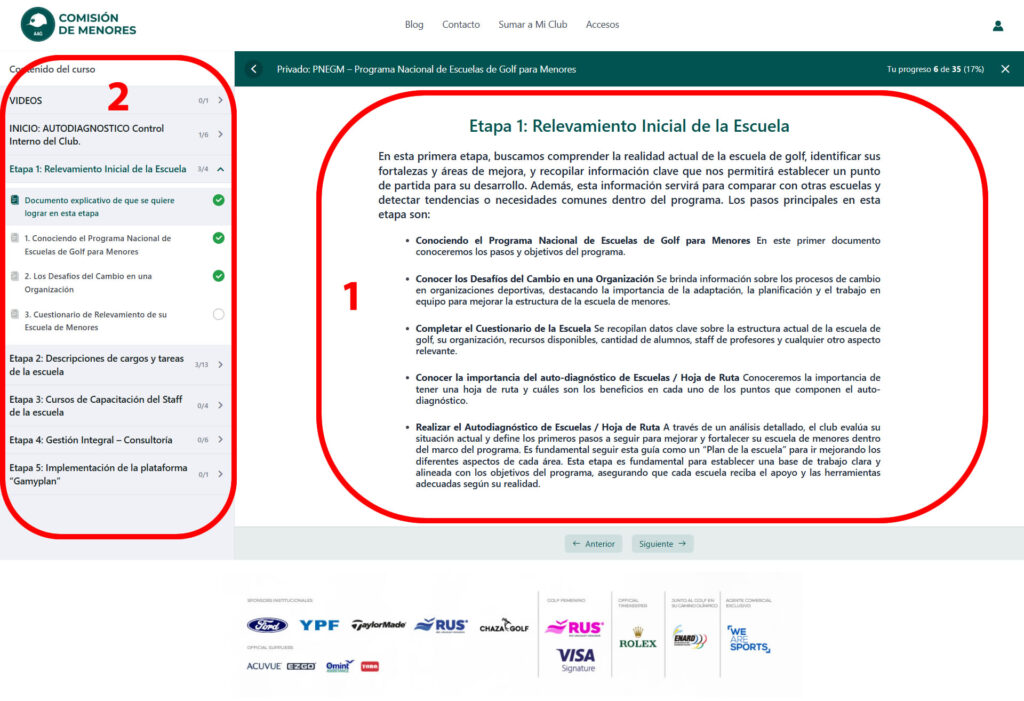This screenshot has height=701, width=1024.
Task: Click the Omint supplier logo
Action: (x=340, y=666)
